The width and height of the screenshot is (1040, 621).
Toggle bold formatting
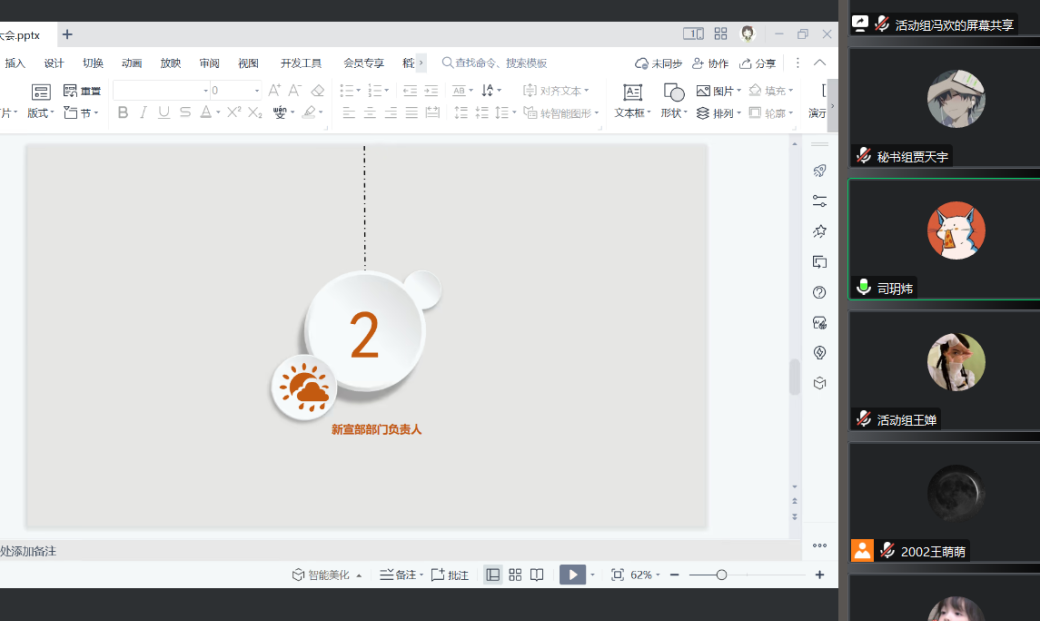123,113
